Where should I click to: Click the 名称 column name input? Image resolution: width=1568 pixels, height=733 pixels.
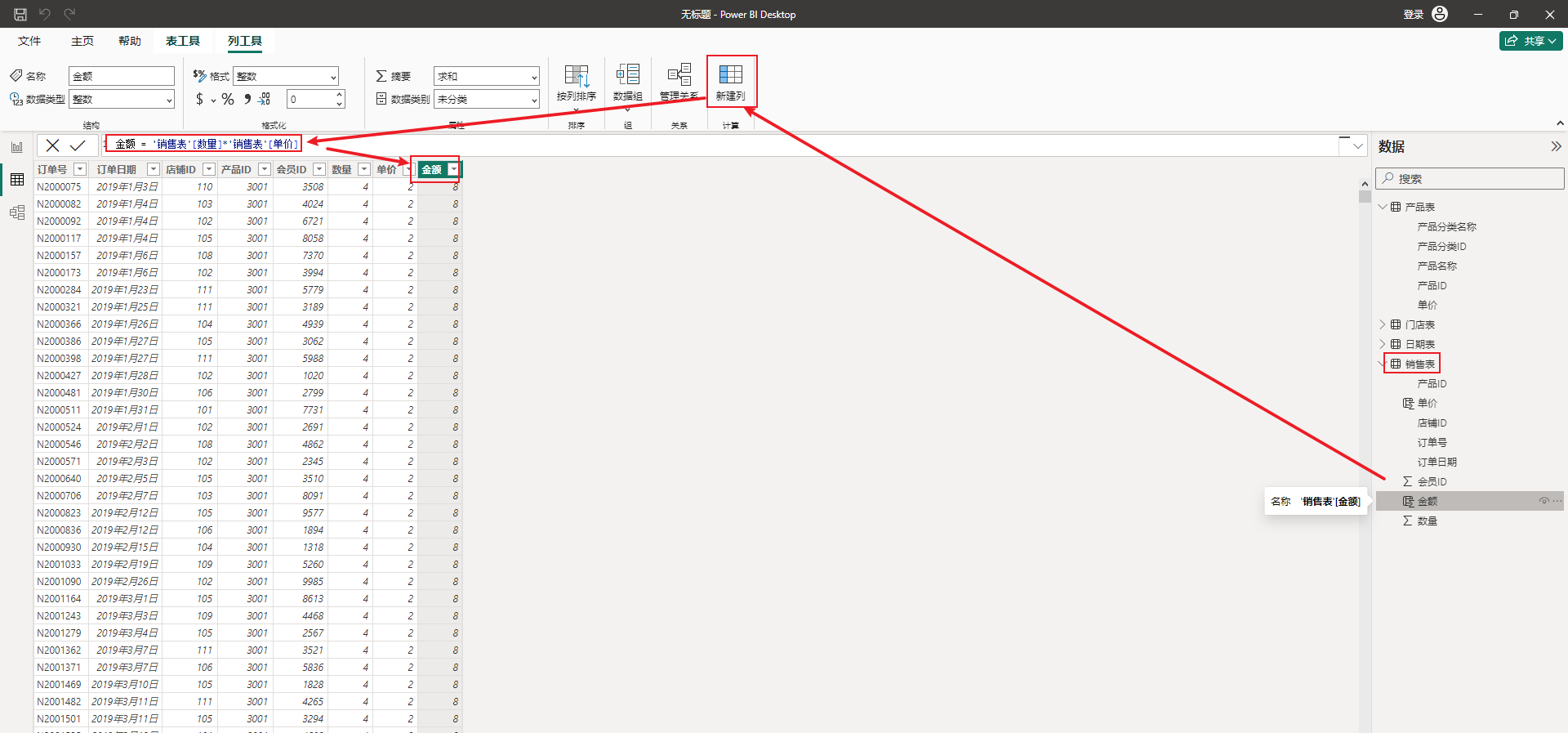coord(122,76)
